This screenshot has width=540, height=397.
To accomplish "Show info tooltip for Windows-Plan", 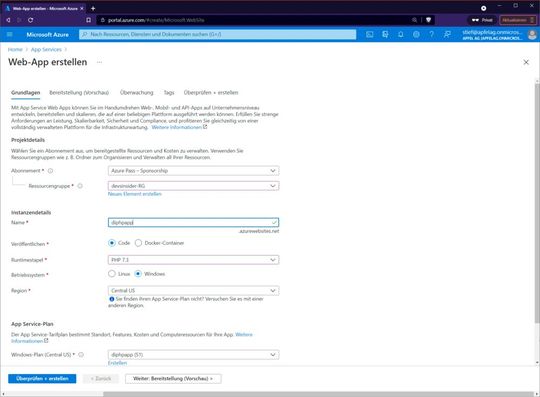I will [81, 355].
